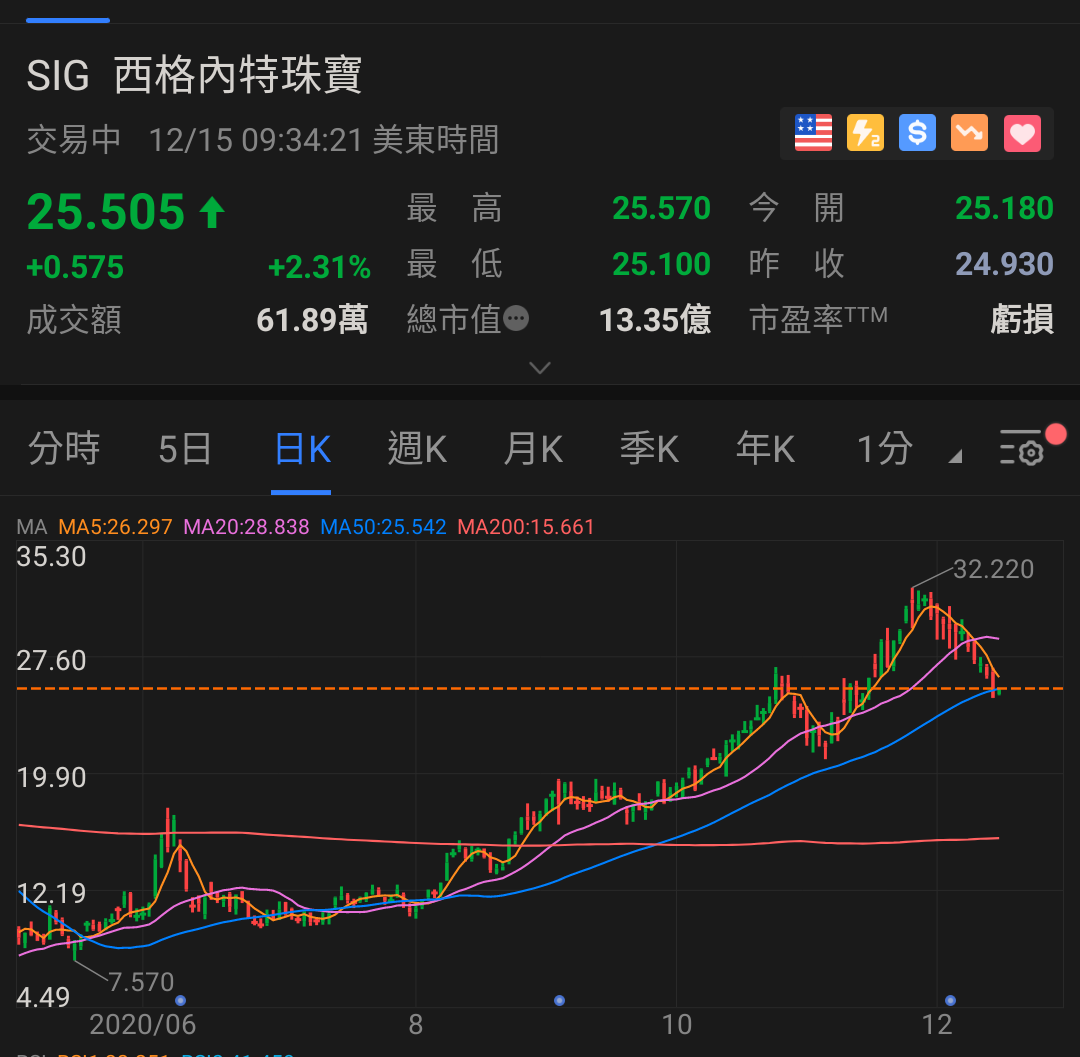Tap the orange downtrend short-selling icon
The image size is (1080, 1057).
pyautogui.click(x=970, y=132)
